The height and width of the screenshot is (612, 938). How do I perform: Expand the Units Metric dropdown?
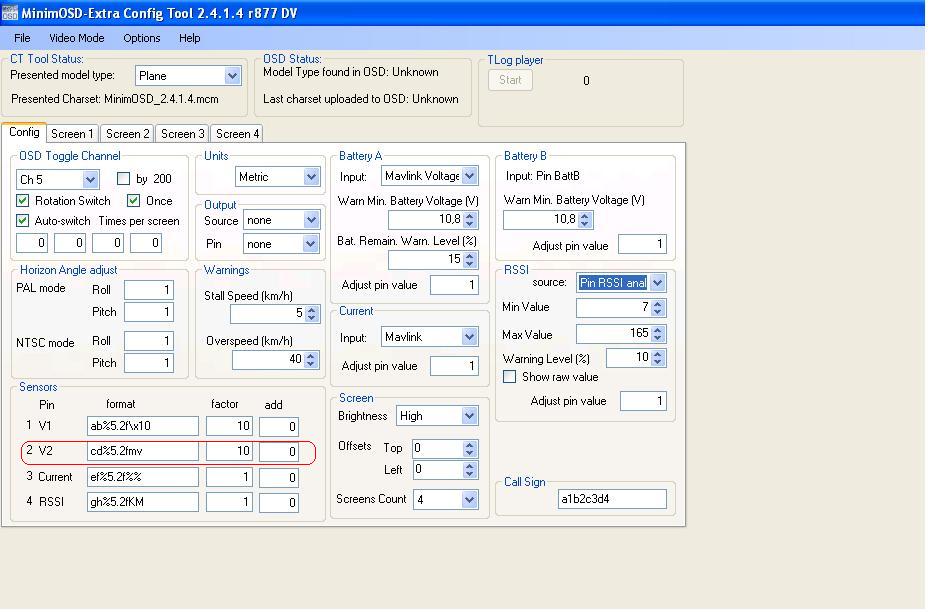pyautogui.click(x=311, y=177)
